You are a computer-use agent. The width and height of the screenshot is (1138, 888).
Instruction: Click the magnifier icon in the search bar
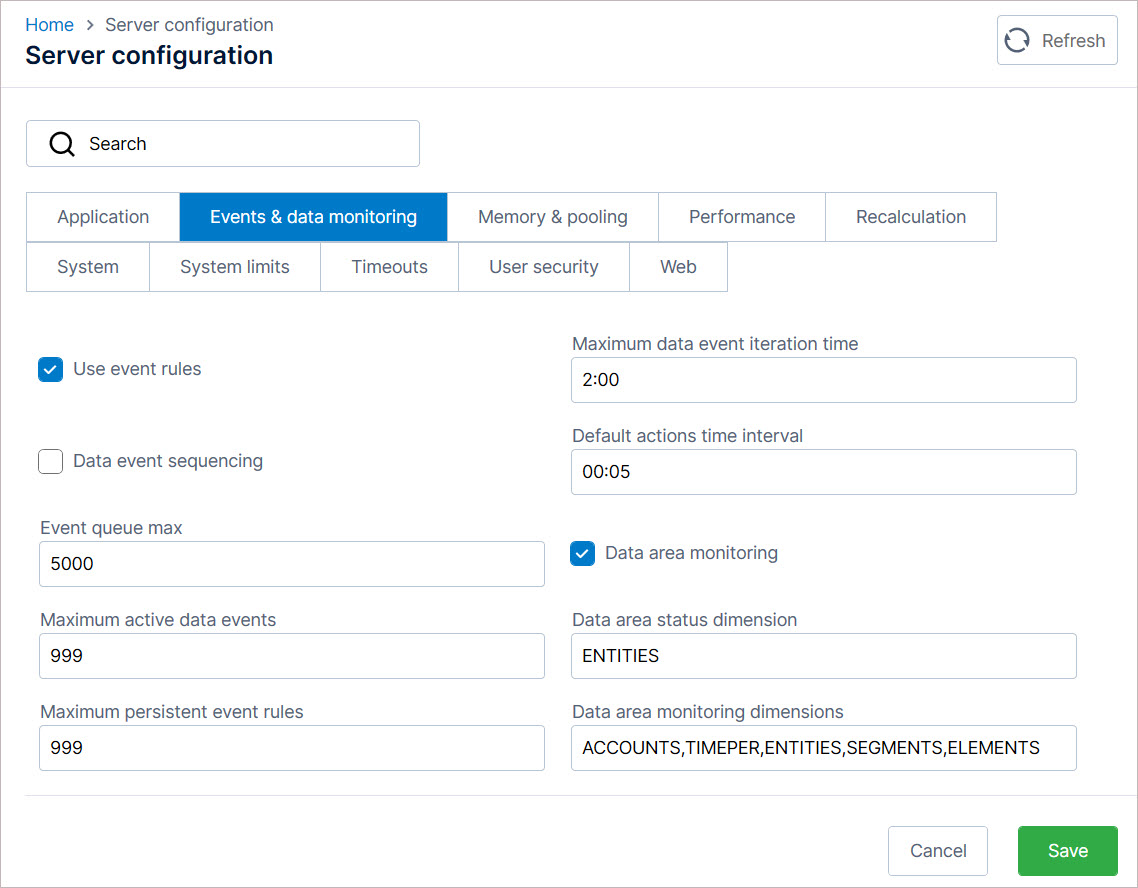coord(61,143)
